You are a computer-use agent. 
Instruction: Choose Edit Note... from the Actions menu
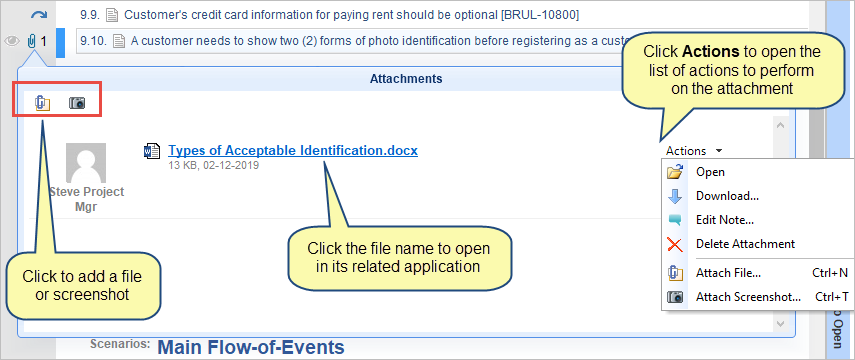[x=757, y=220]
